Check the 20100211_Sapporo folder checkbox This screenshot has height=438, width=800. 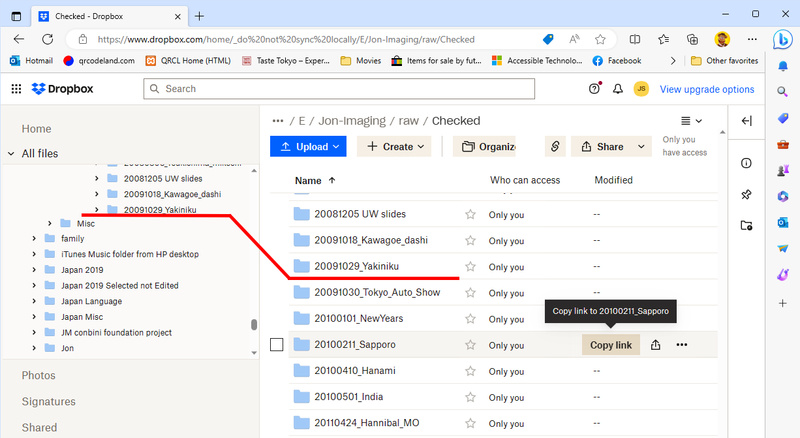[277, 345]
